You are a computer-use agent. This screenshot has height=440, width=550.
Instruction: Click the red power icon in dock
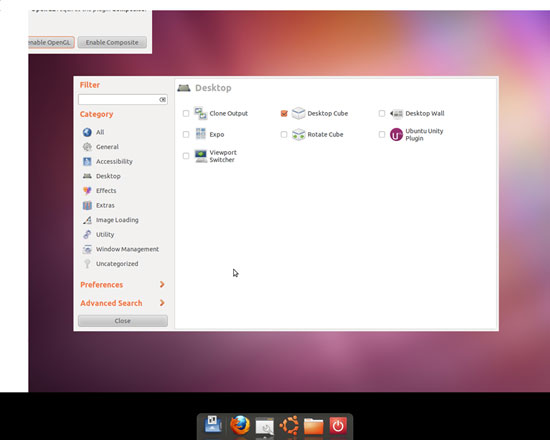338,426
